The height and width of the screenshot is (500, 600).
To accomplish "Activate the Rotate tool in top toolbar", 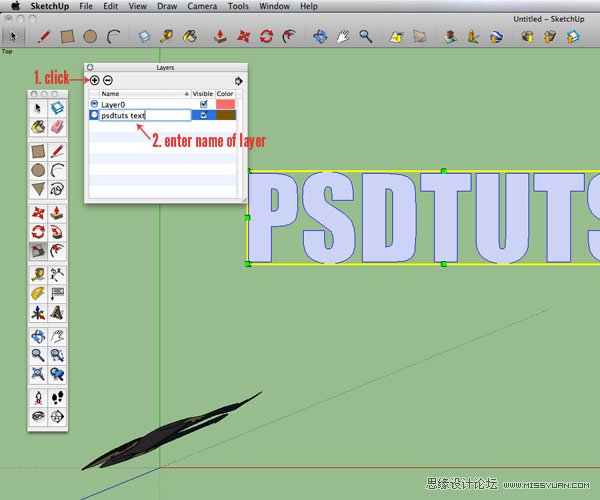I will click(x=266, y=37).
